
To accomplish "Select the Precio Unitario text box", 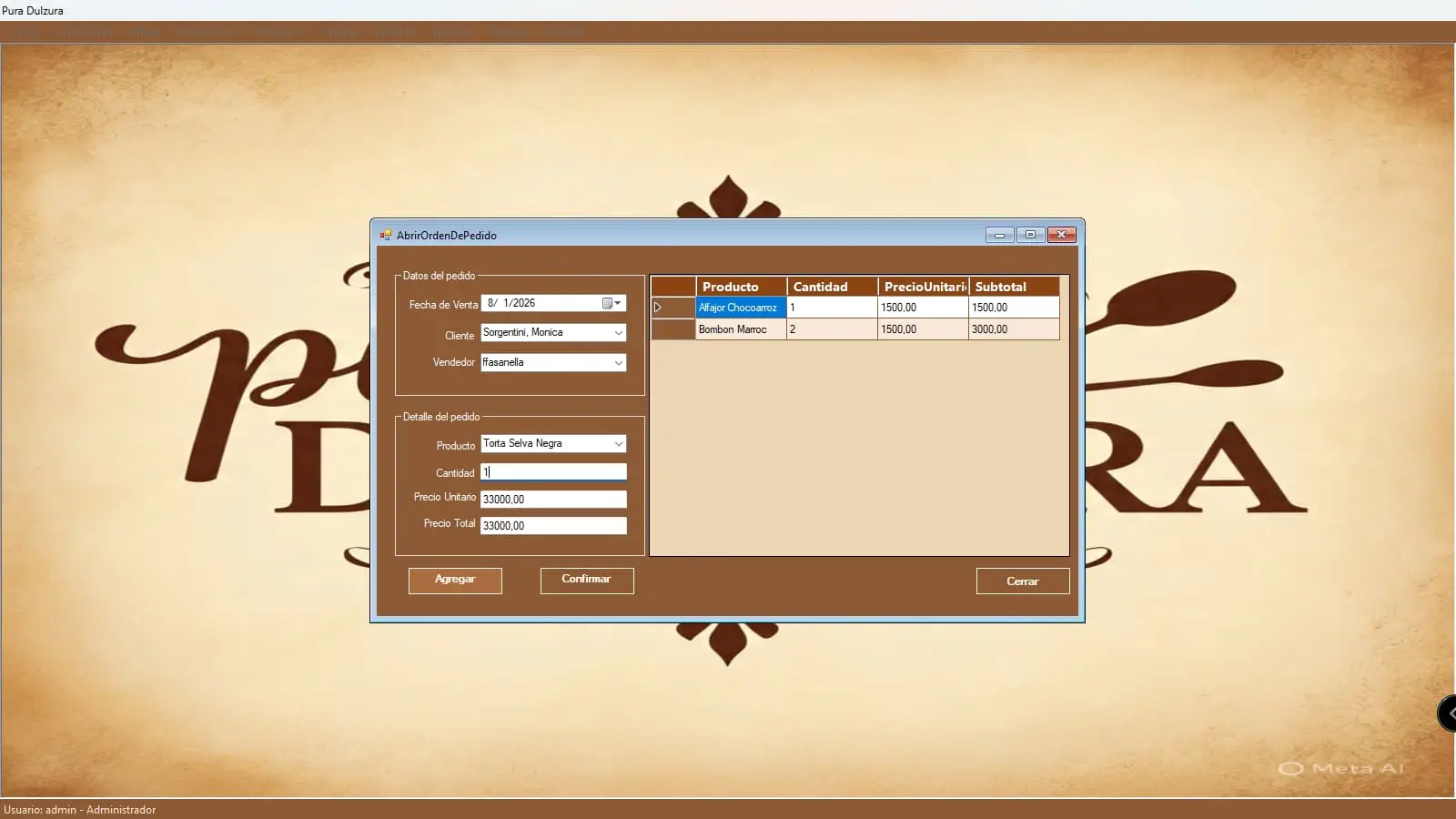I will [553, 499].
